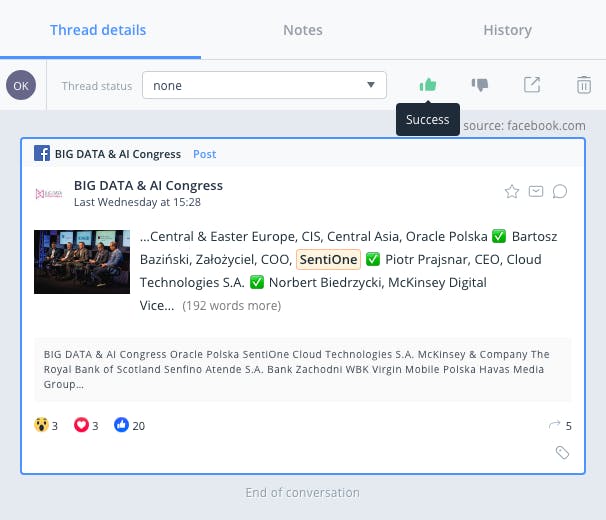The width and height of the screenshot is (606, 520).
Task: Click the Facebook logo icon
Action: click(42, 153)
